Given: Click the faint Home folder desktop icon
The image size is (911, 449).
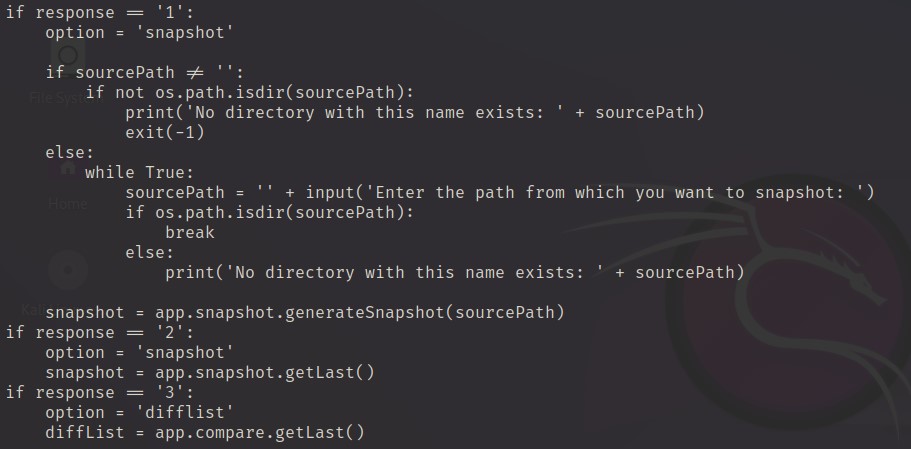Looking at the screenshot, I should click(x=67, y=172).
